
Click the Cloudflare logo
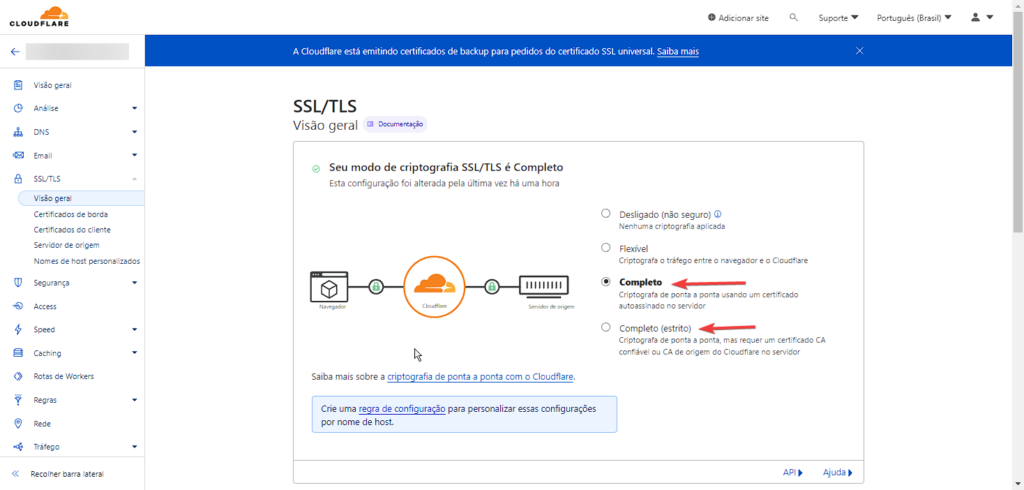click(x=39, y=17)
